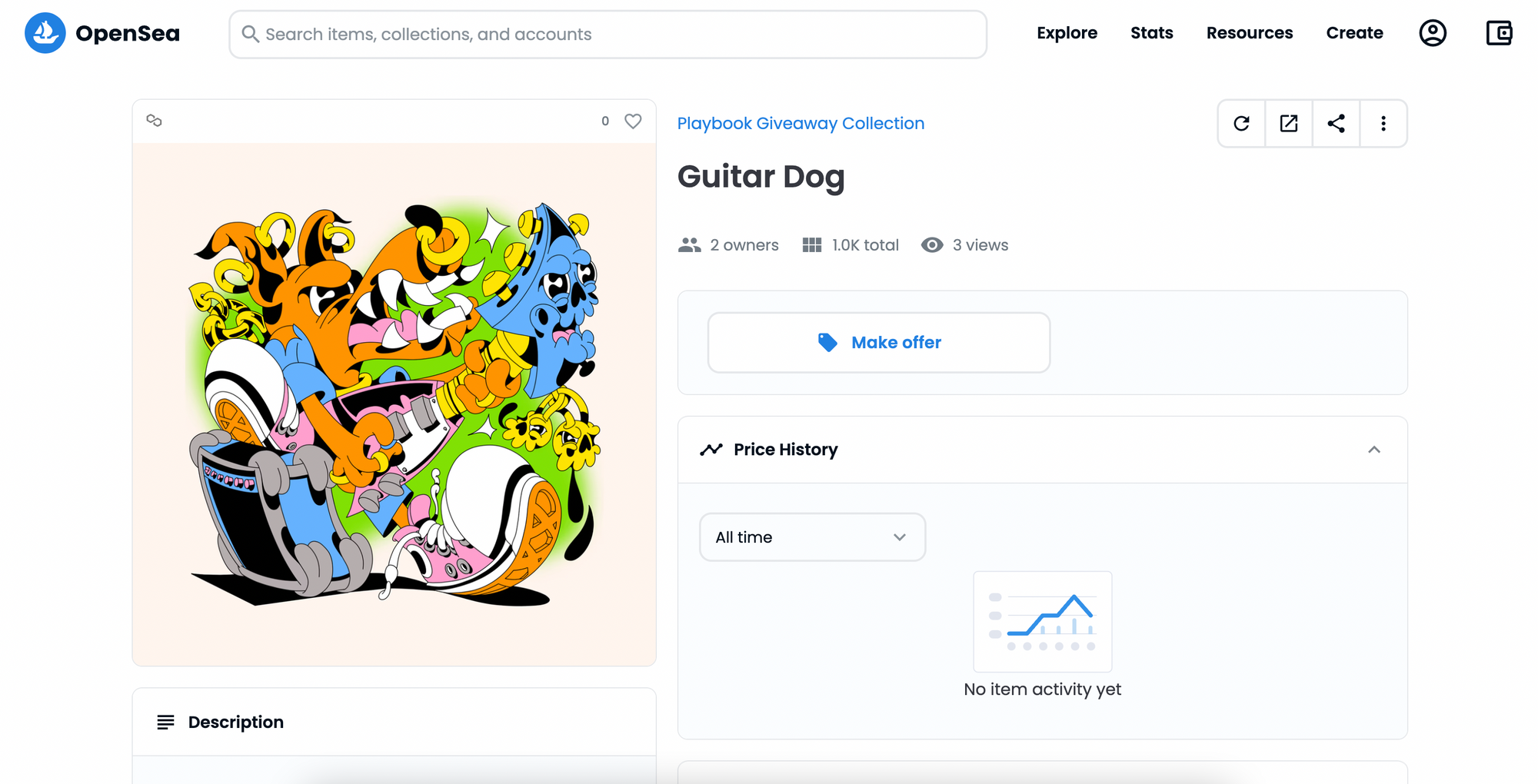Screen dimensions: 1538x784
Task: Open the Resources menu
Action: pyautogui.click(x=1249, y=33)
